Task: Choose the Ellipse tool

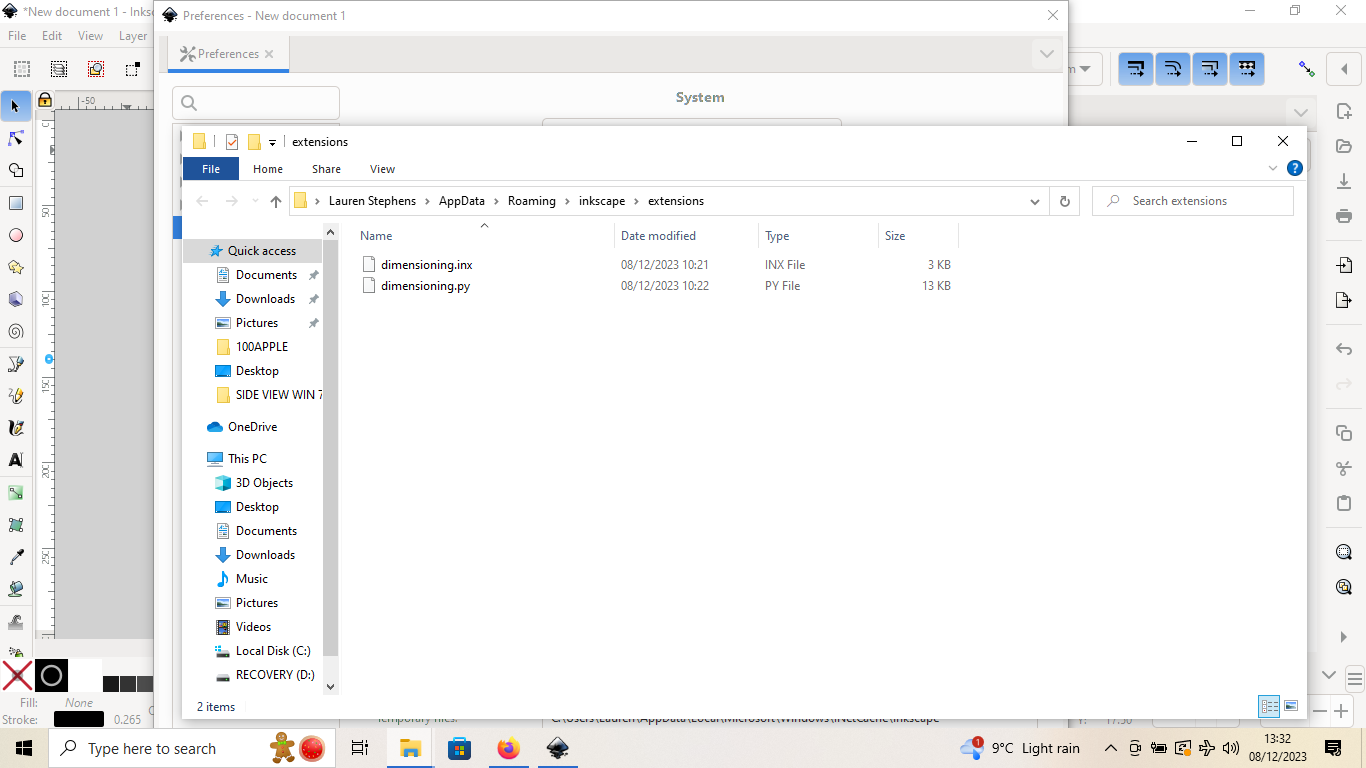Action: point(16,235)
